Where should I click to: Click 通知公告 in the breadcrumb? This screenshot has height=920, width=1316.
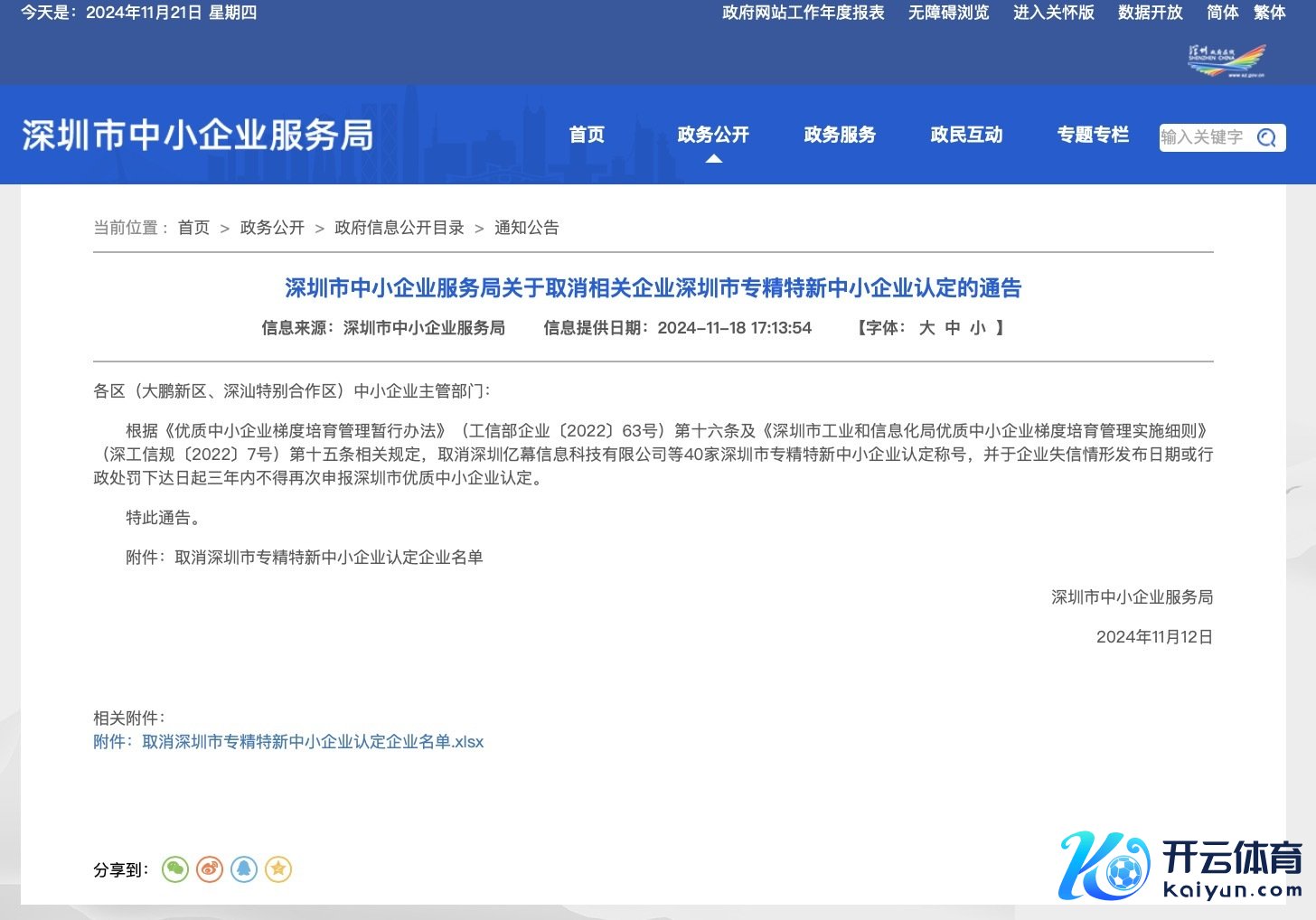[526, 228]
